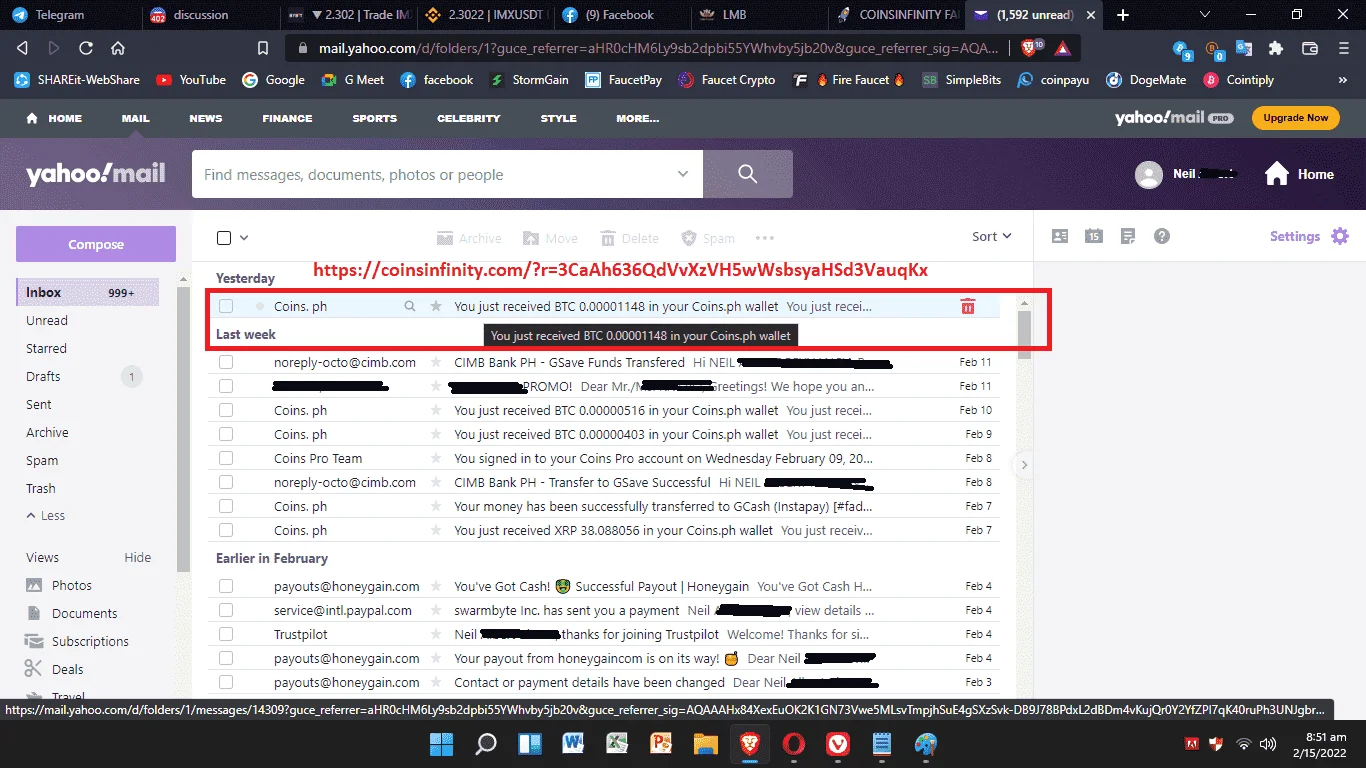Open the Help question mark icon
This screenshot has width=1366, height=768.
pos(1161,236)
